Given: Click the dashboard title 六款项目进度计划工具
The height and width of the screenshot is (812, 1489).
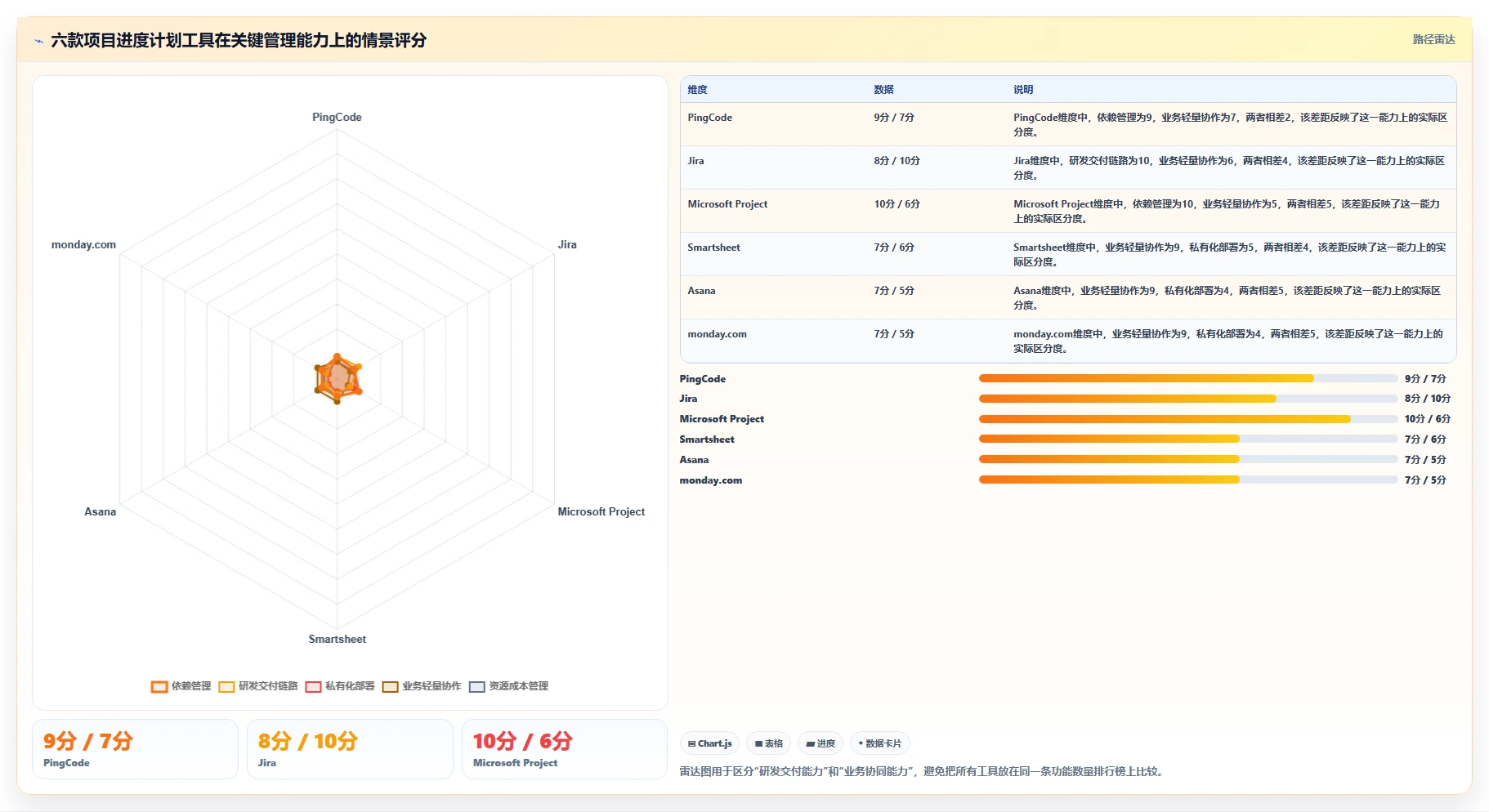Looking at the screenshot, I should (x=238, y=40).
